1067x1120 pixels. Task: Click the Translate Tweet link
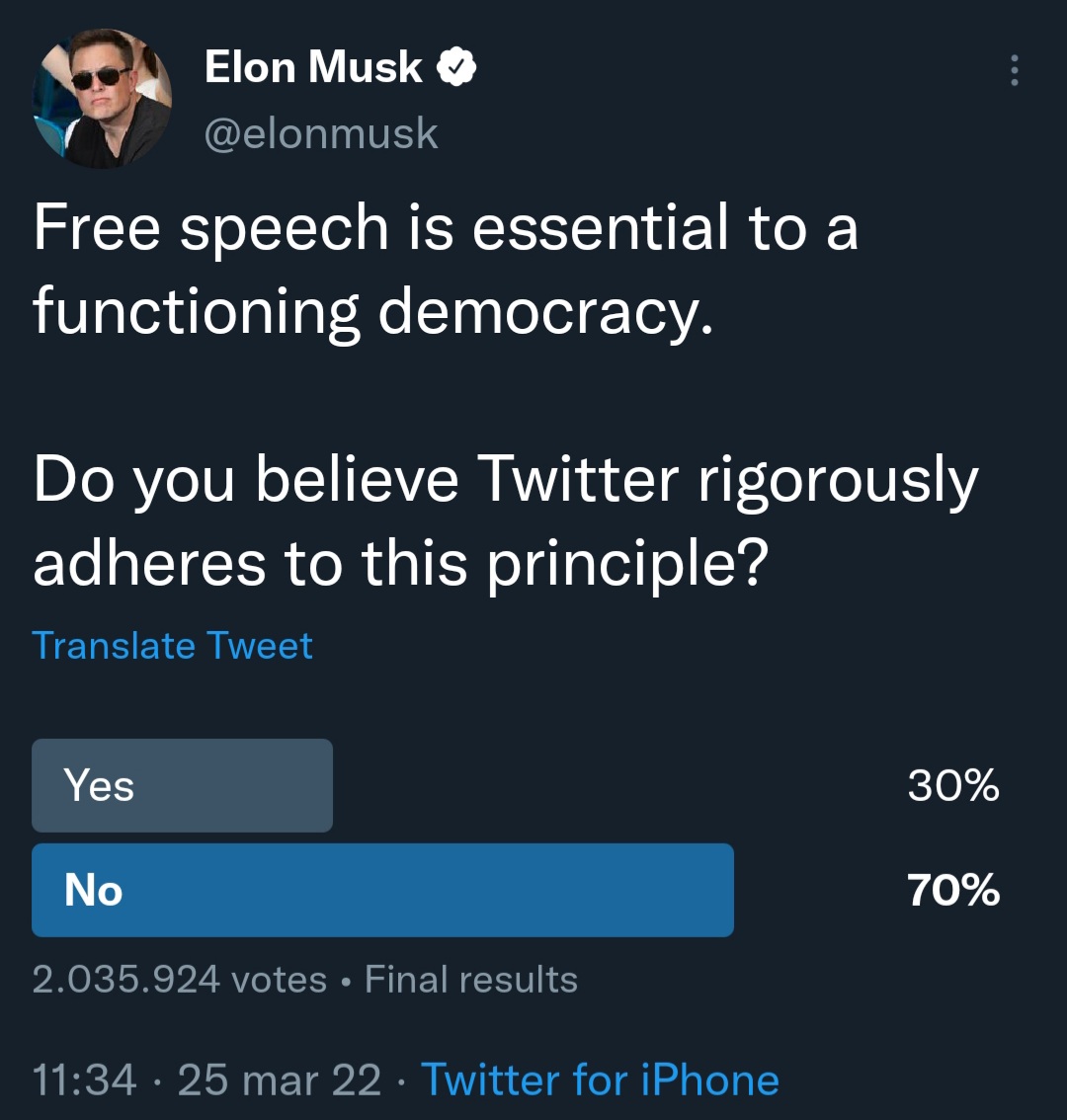pos(172,646)
